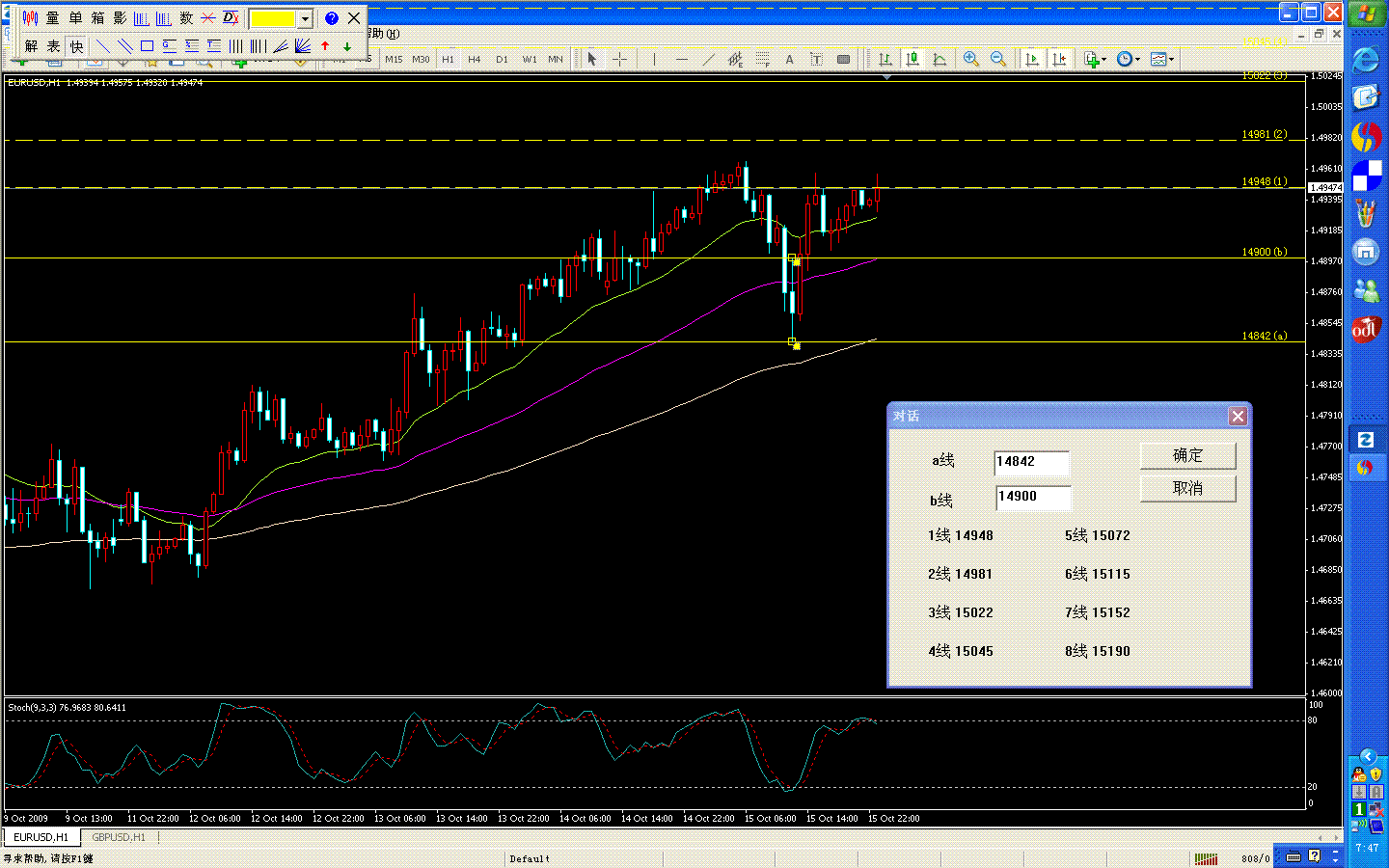
Task: Open the 帮助(H) help menu
Action: (x=384, y=34)
